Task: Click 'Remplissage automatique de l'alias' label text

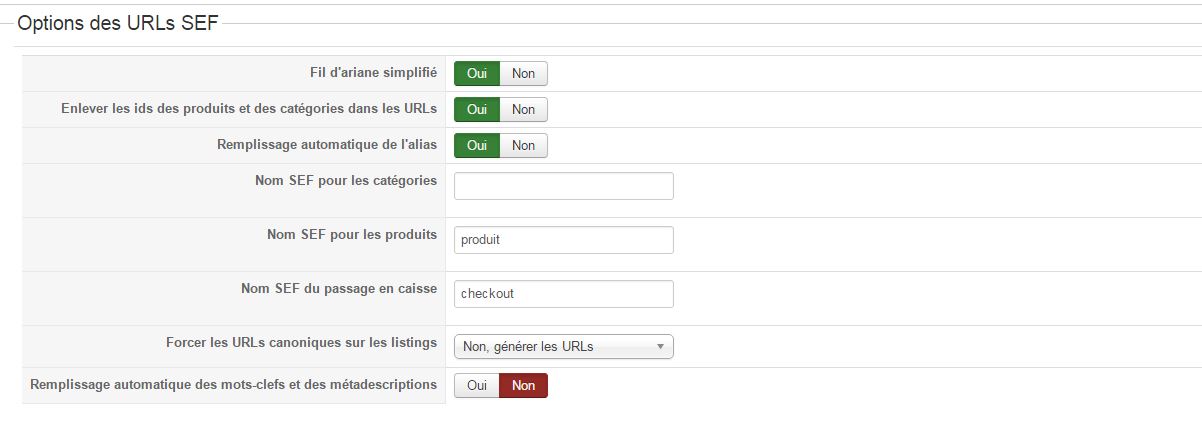Action: tap(327, 145)
